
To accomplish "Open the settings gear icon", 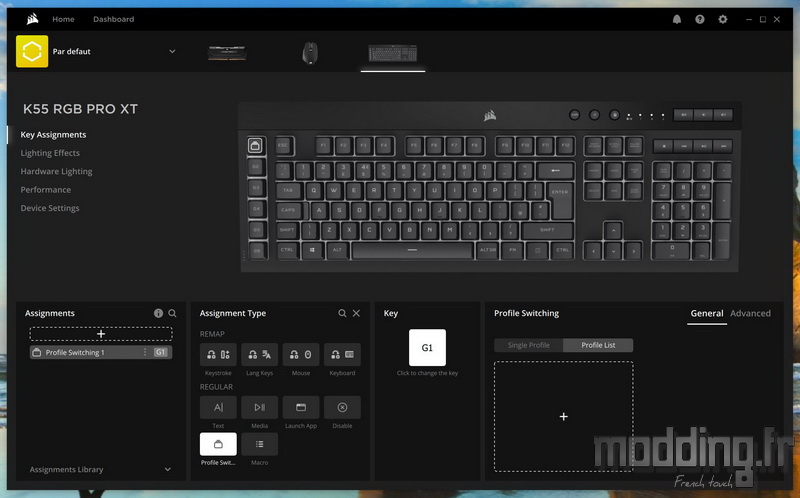I will pos(722,19).
